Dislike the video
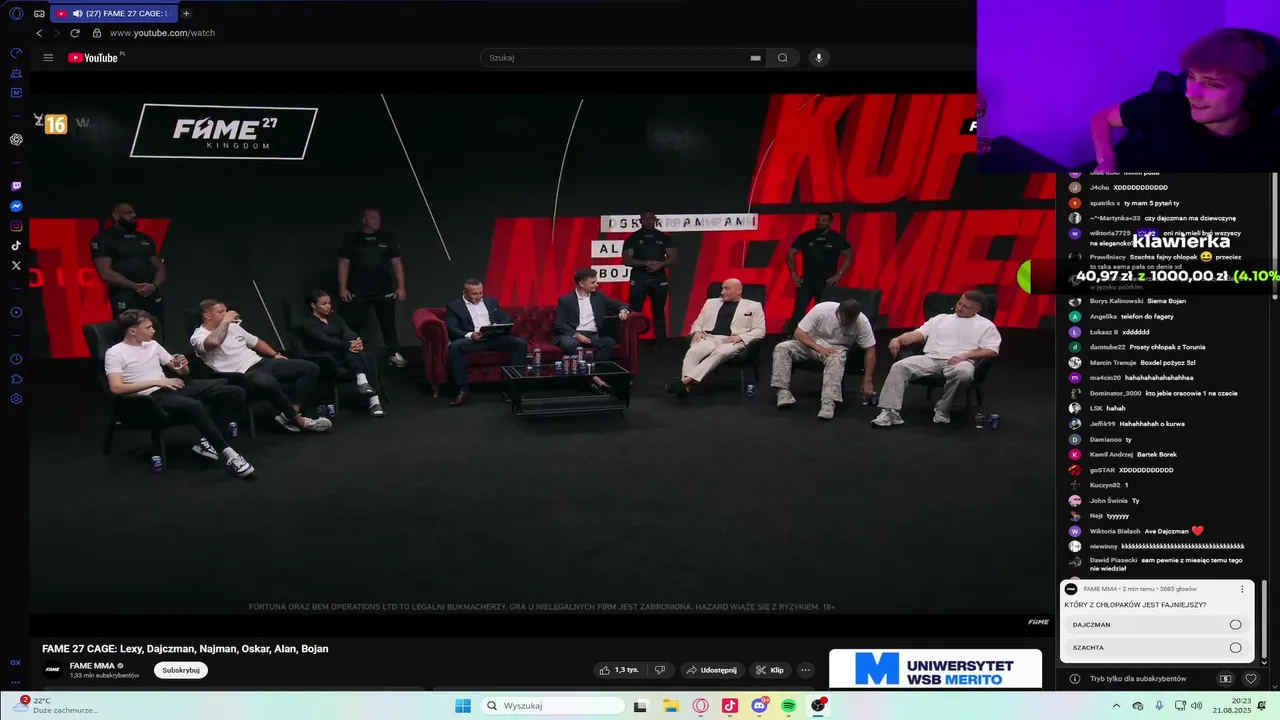This screenshot has width=1280, height=720. coord(659,670)
